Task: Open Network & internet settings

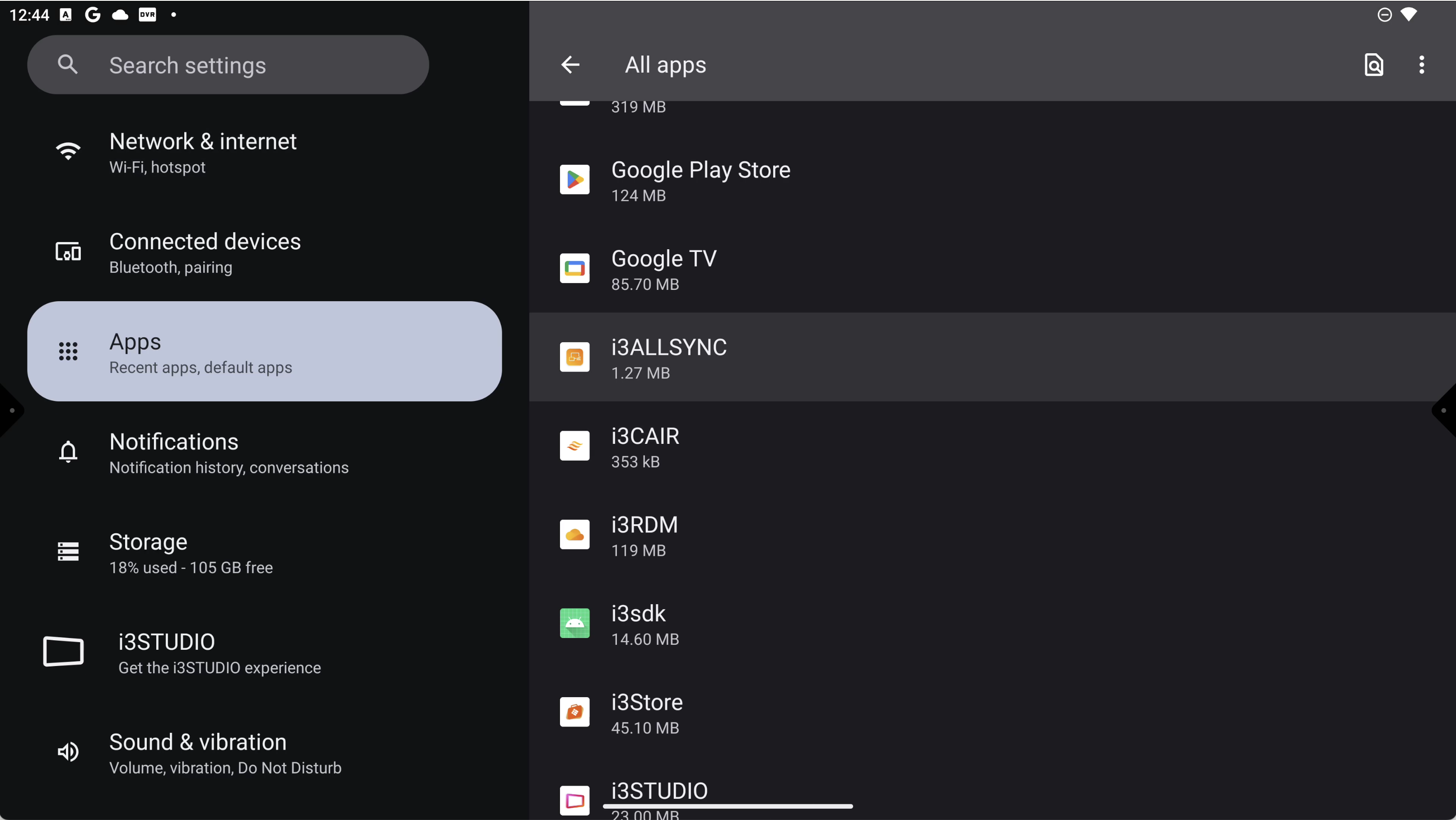Action: click(202, 151)
